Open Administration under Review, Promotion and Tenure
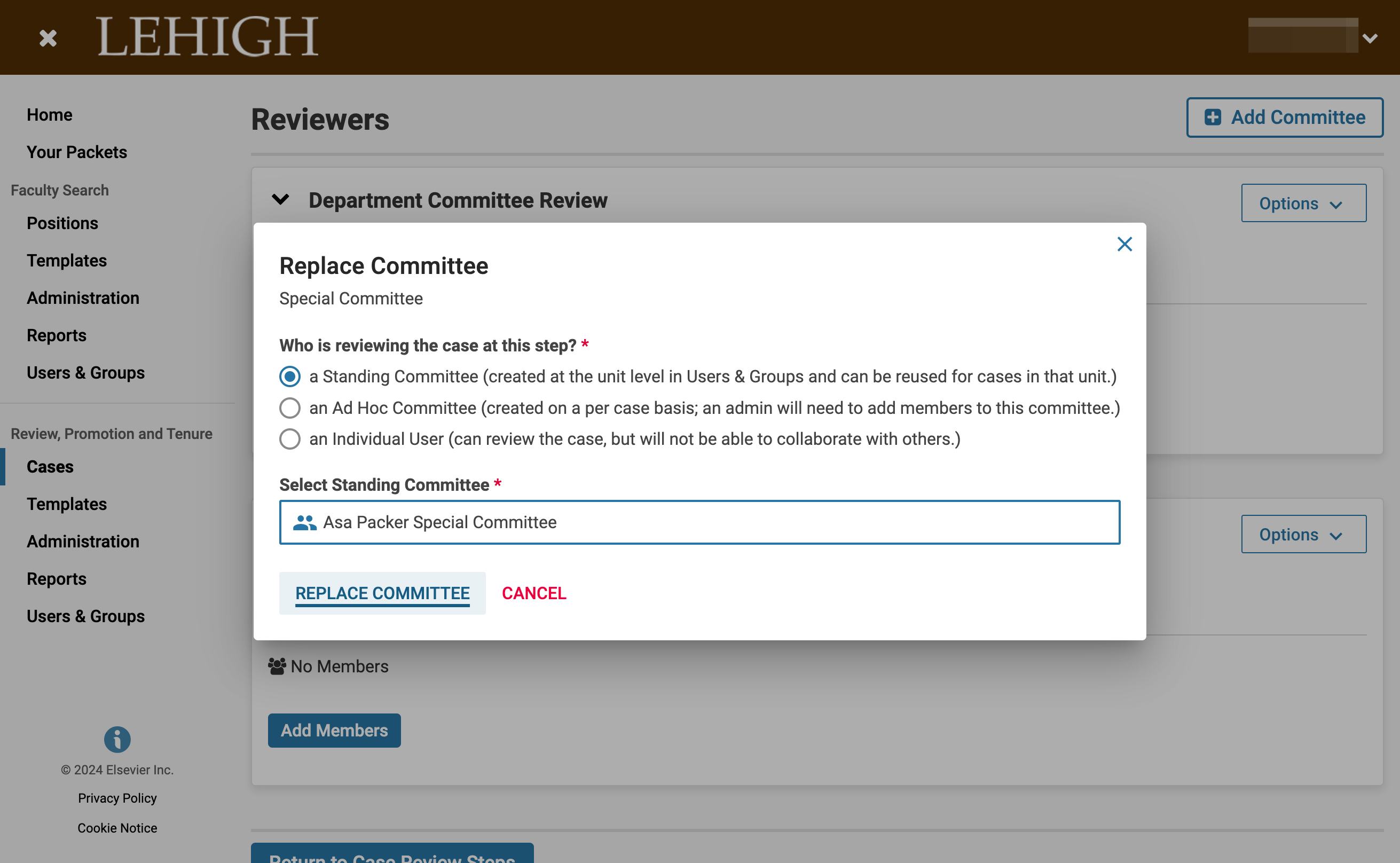The image size is (1400, 863). pyautogui.click(x=83, y=541)
